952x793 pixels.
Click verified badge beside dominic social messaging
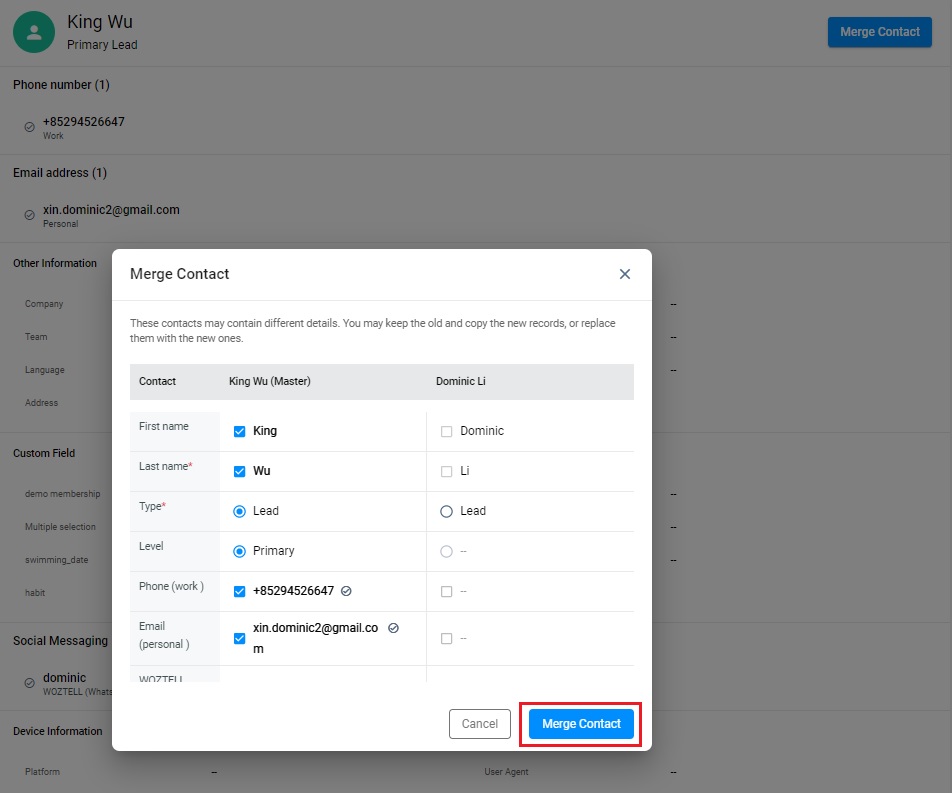pos(29,683)
